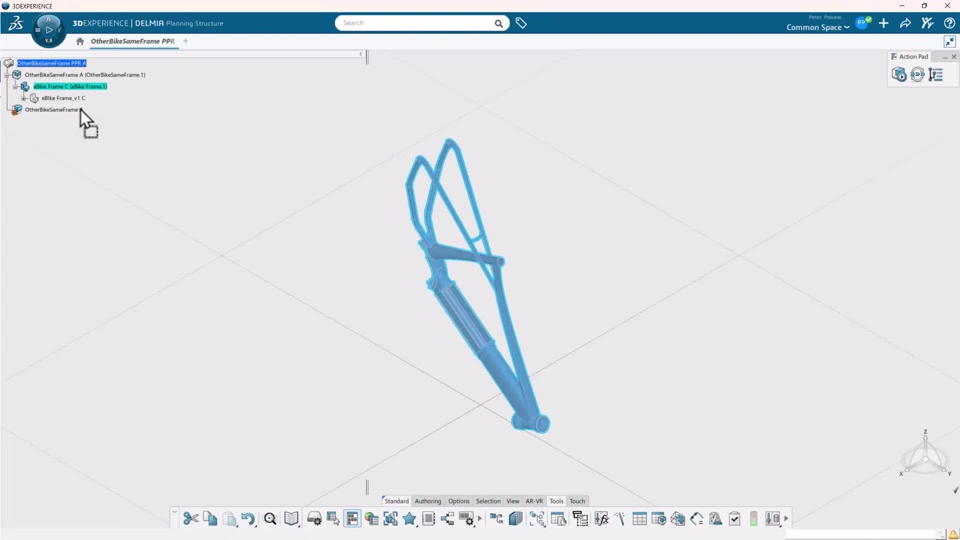
Task: Open the Help question mark icon
Action: point(949,23)
